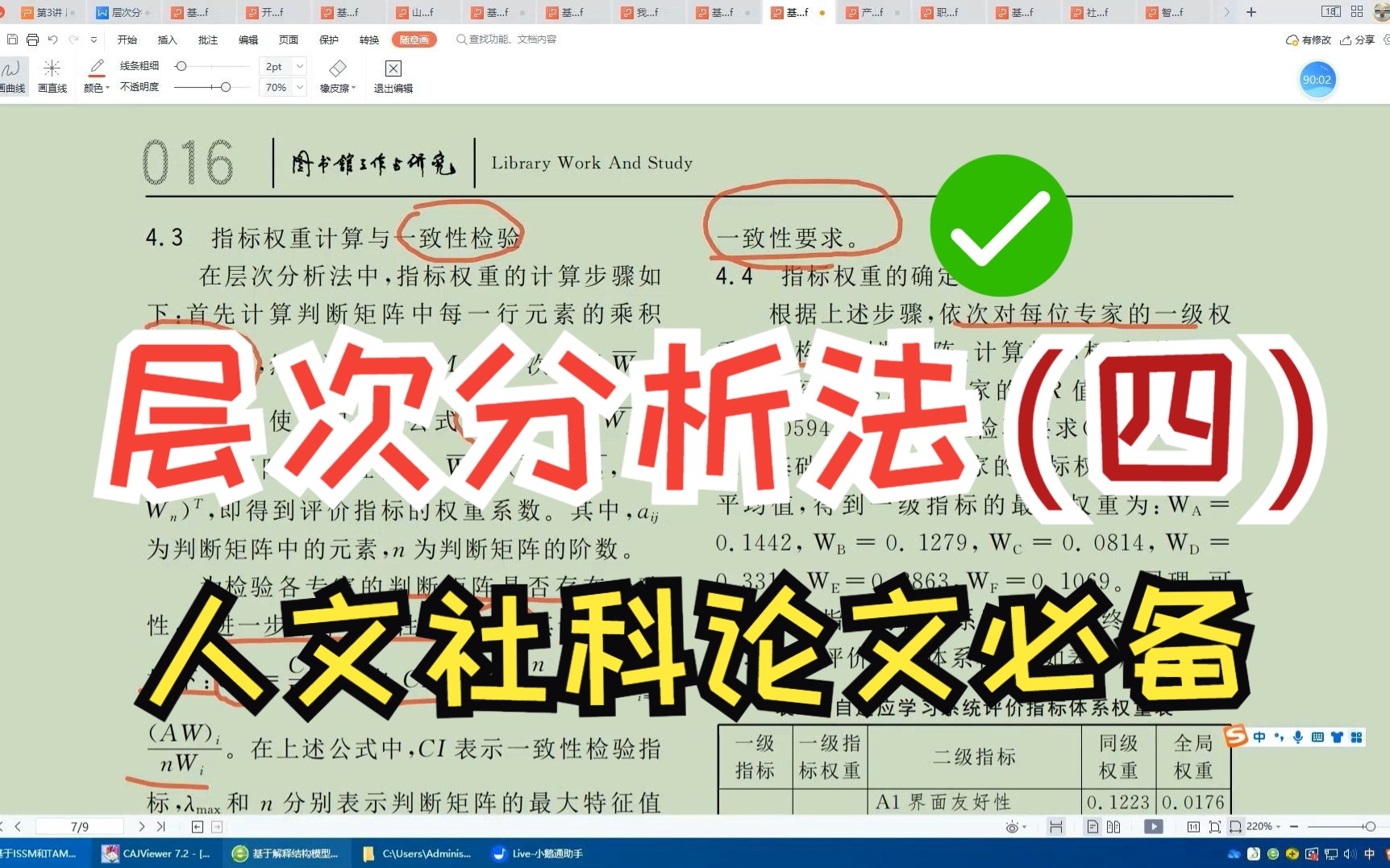The height and width of the screenshot is (868, 1390).
Task: Open the 随意画 ribbon tab
Action: tap(414, 39)
